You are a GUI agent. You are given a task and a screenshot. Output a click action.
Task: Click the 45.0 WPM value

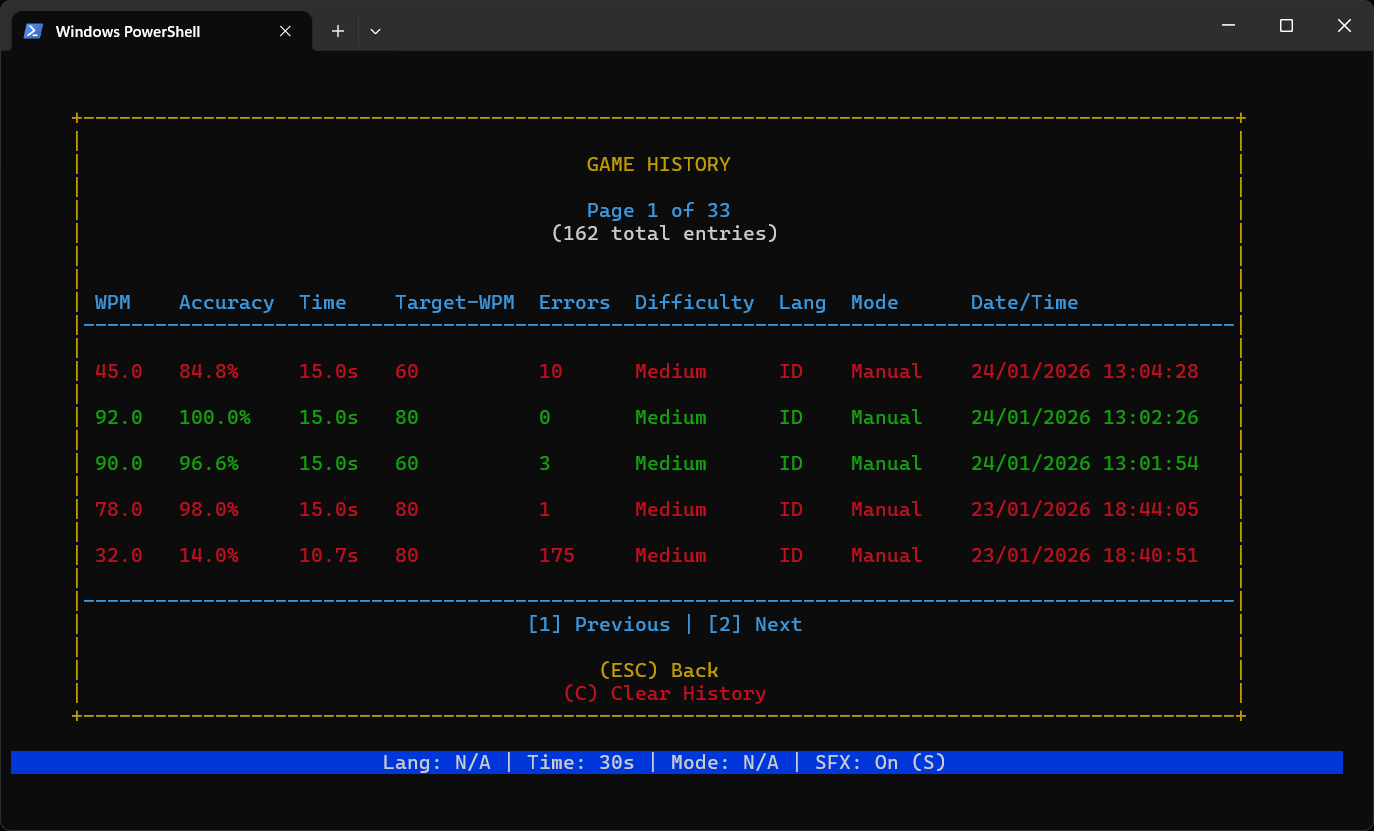pyautogui.click(x=119, y=371)
